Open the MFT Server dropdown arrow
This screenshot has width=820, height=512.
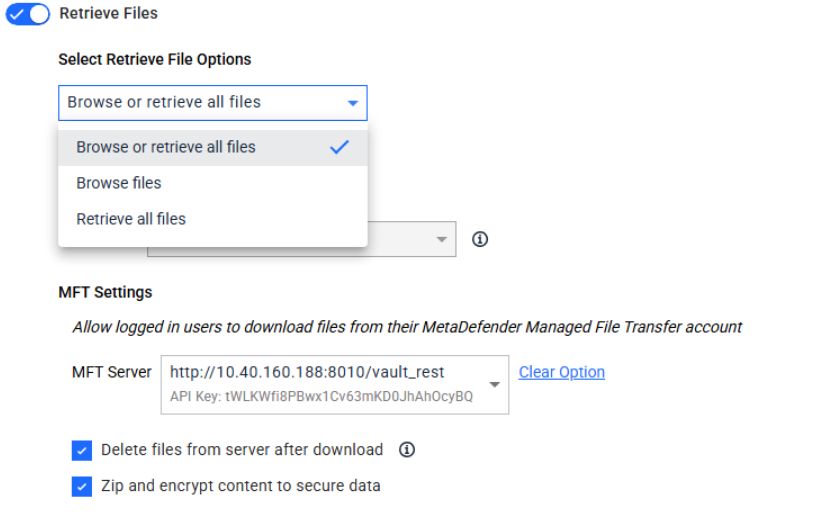(494, 385)
